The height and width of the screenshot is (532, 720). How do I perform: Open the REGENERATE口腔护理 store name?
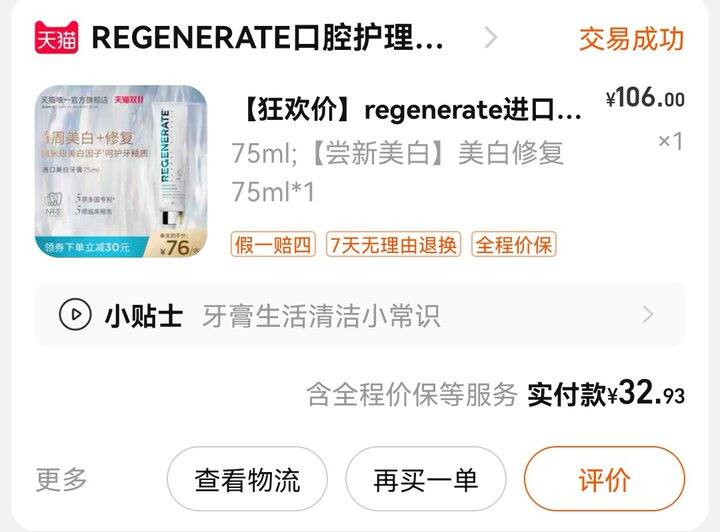coord(267,38)
